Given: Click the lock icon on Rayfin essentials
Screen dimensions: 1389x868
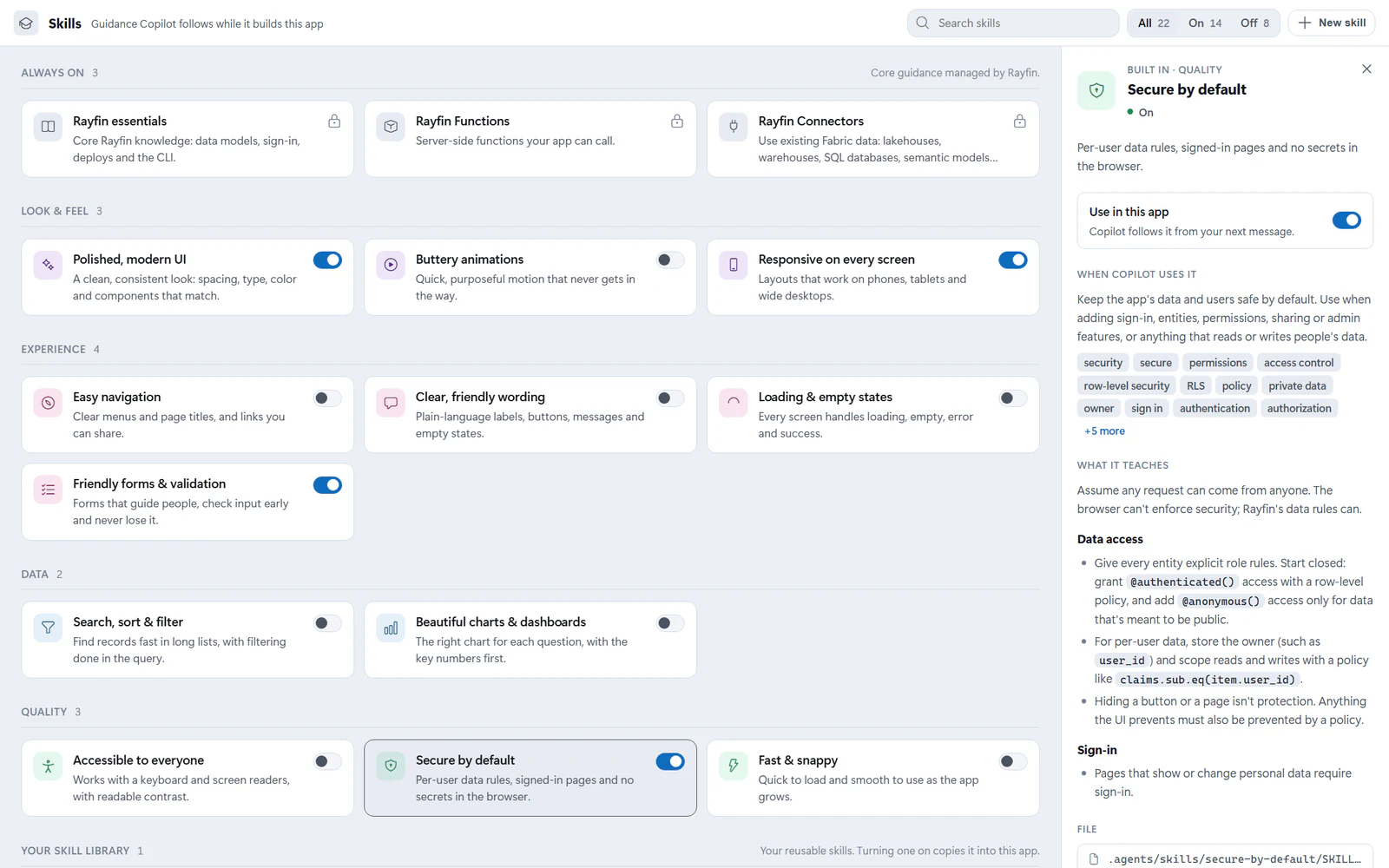Looking at the screenshot, I should 334,122.
